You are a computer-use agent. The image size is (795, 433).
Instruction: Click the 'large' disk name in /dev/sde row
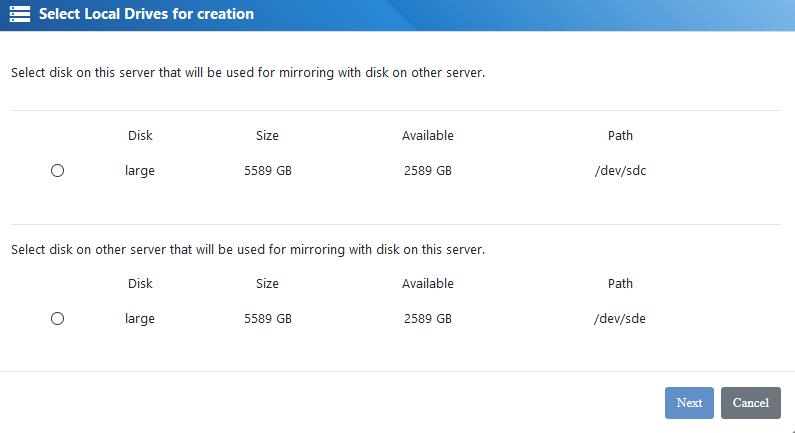click(x=140, y=319)
